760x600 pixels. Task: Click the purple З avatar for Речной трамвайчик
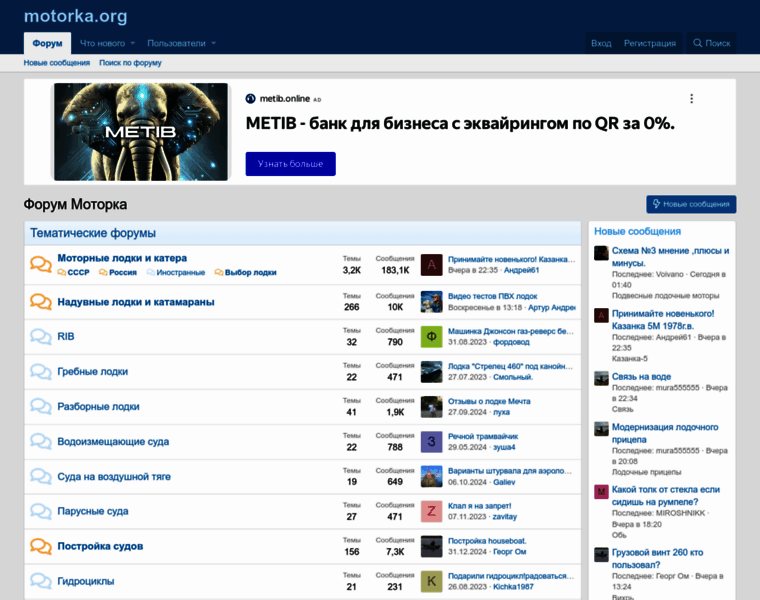click(x=431, y=441)
